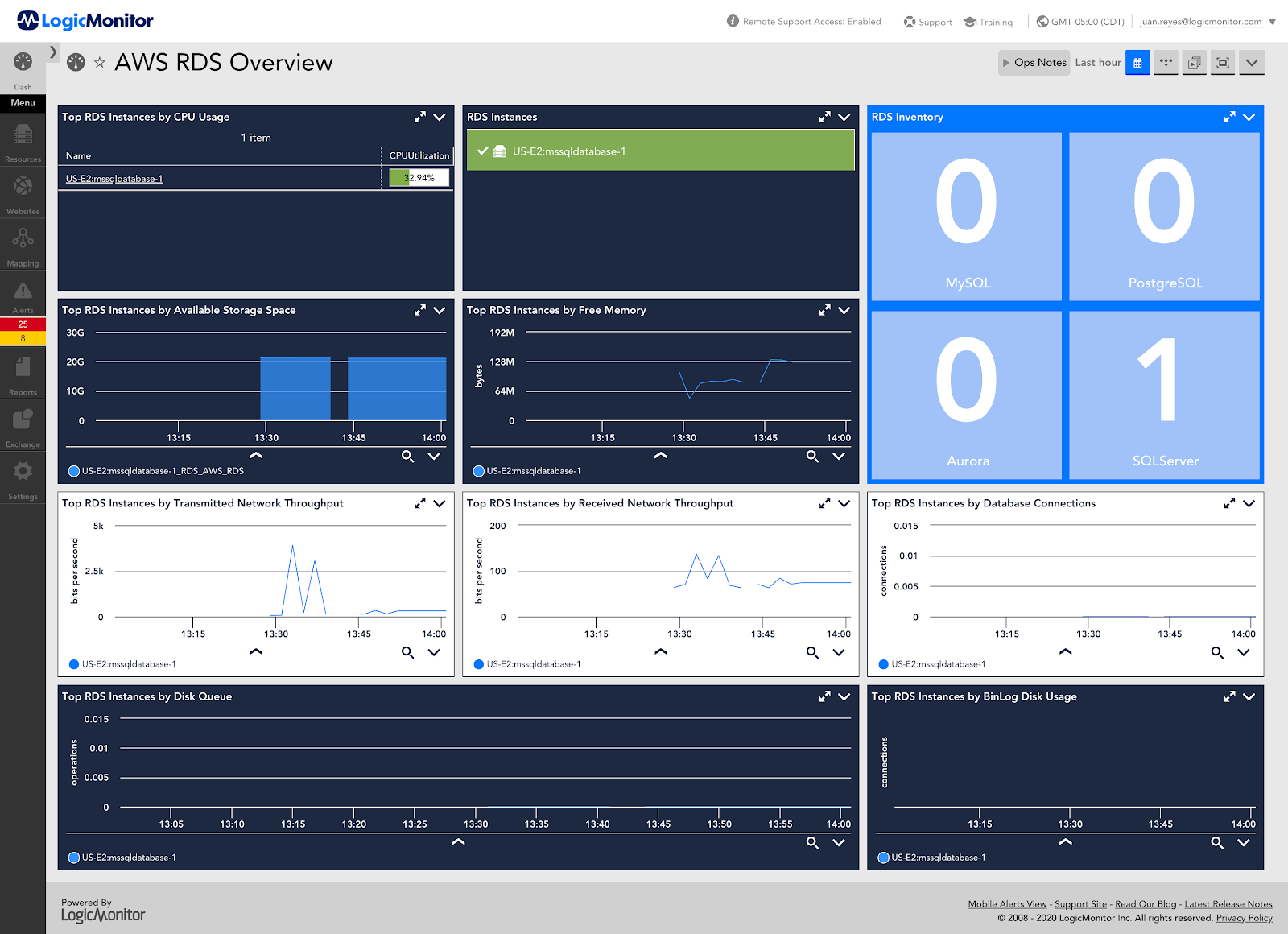1288x934 pixels.
Task: Open the Alerts panel from the sidebar
Action: tap(23, 295)
